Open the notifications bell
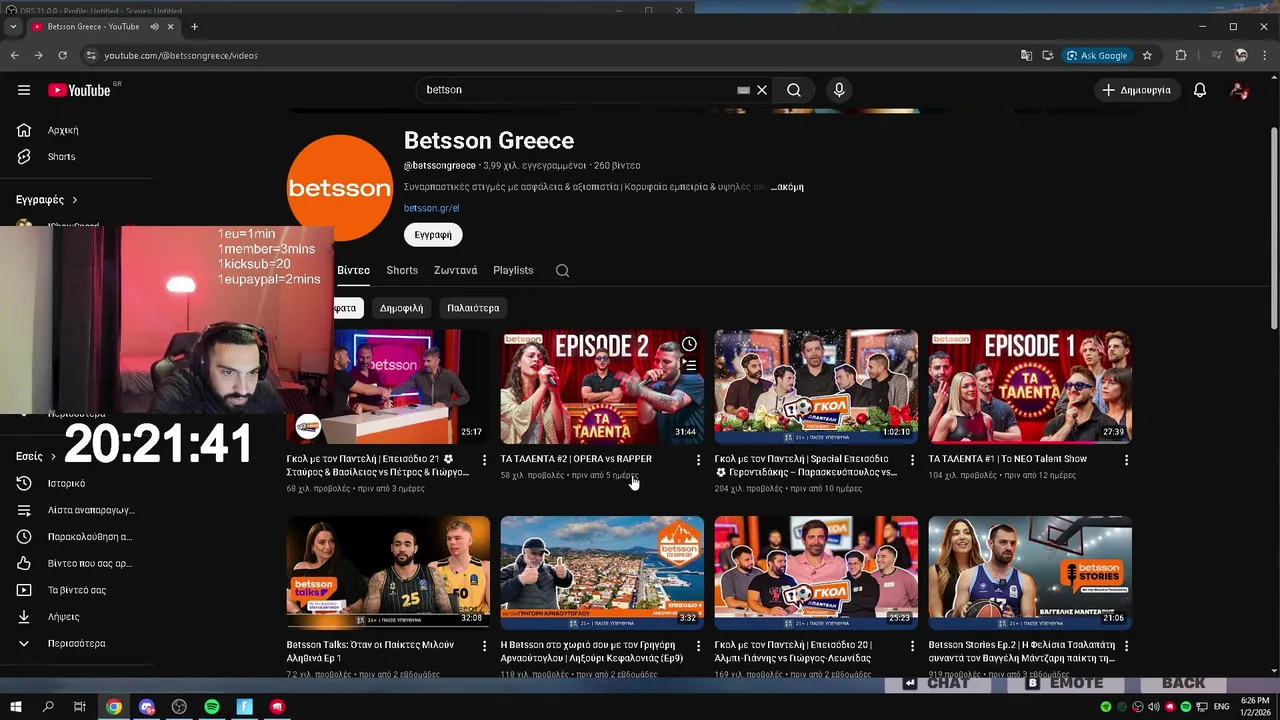The image size is (1280, 720). click(x=1200, y=90)
